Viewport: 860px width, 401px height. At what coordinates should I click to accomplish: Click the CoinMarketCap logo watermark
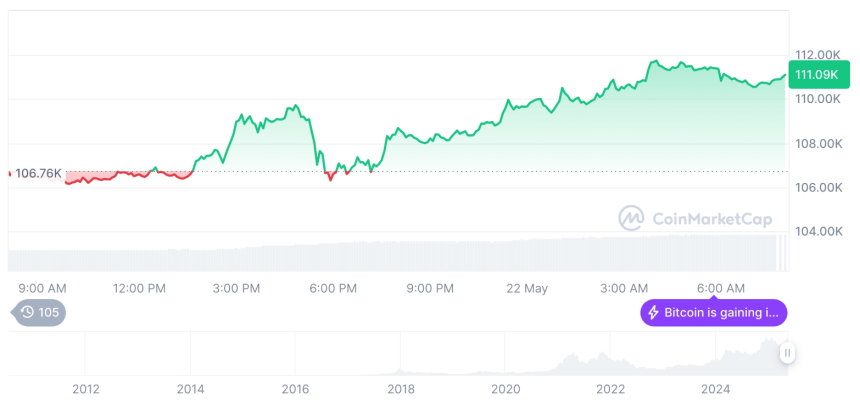pos(630,218)
